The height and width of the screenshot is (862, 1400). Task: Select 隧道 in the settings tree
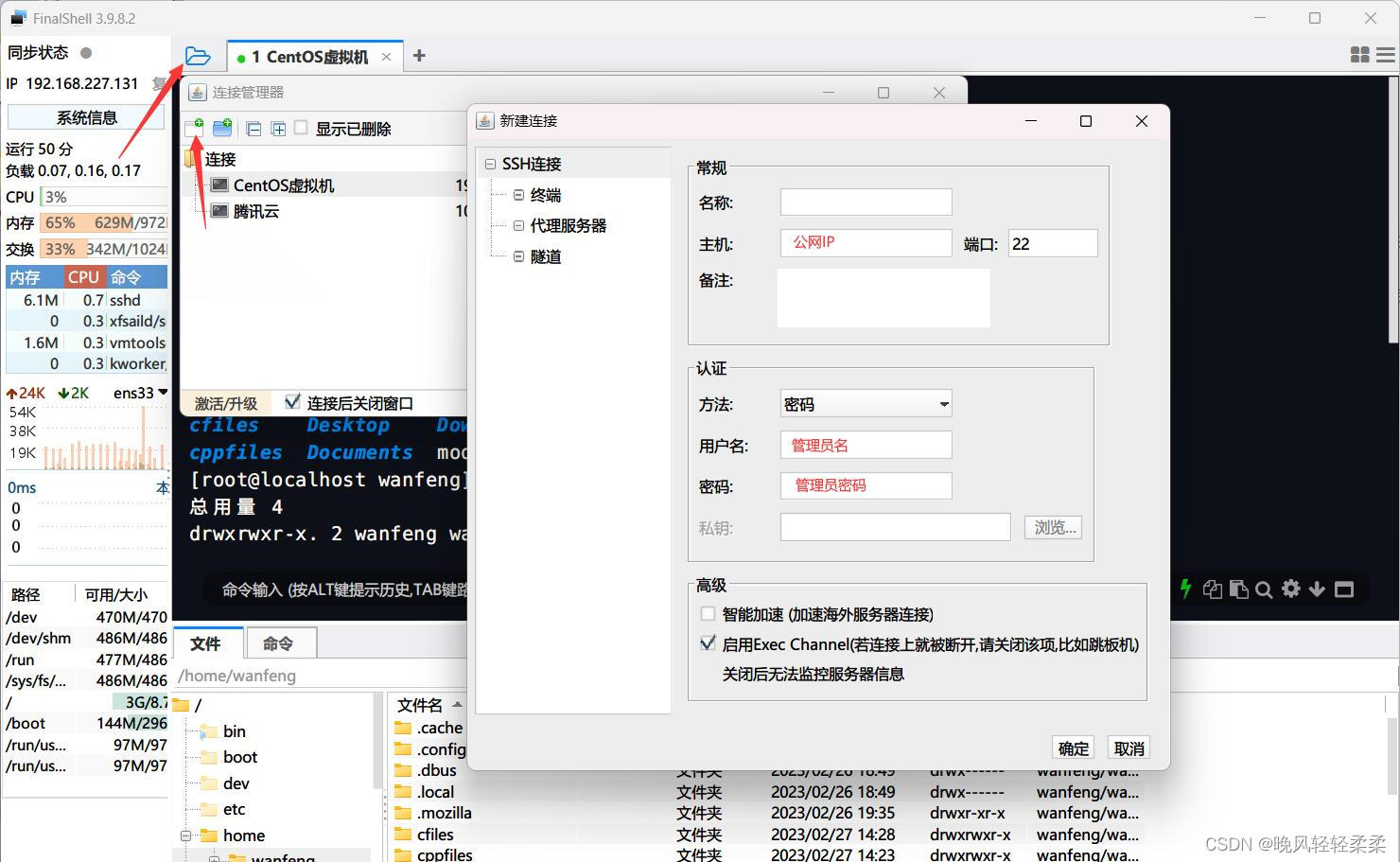pyautogui.click(x=546, y=256)
